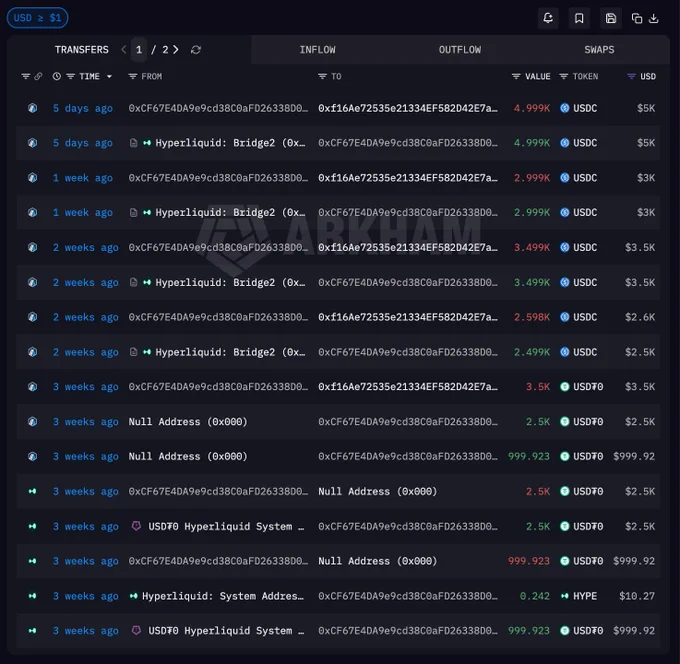Click Hyperliquid: Bridge2 sender in green 3.499K row
The image size is (680, 664).
click(x=230, y=282)
